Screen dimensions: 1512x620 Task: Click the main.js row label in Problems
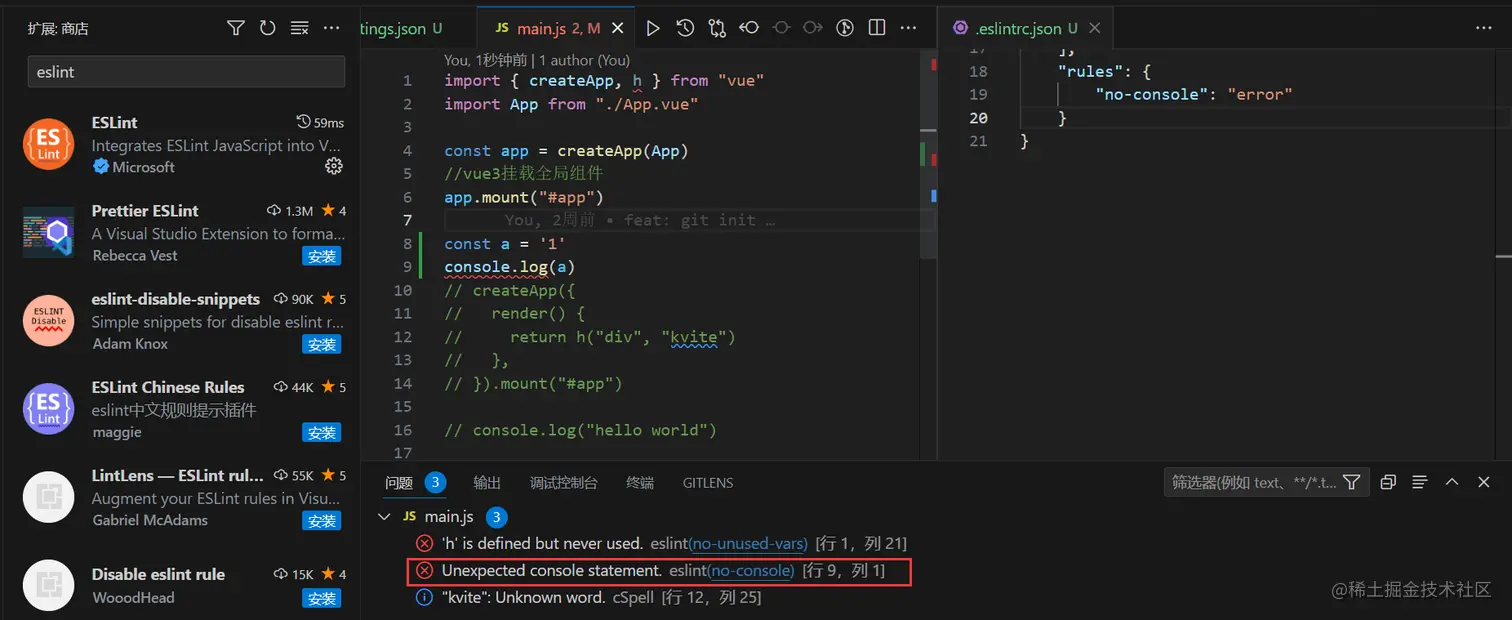[x=449, y=517]
